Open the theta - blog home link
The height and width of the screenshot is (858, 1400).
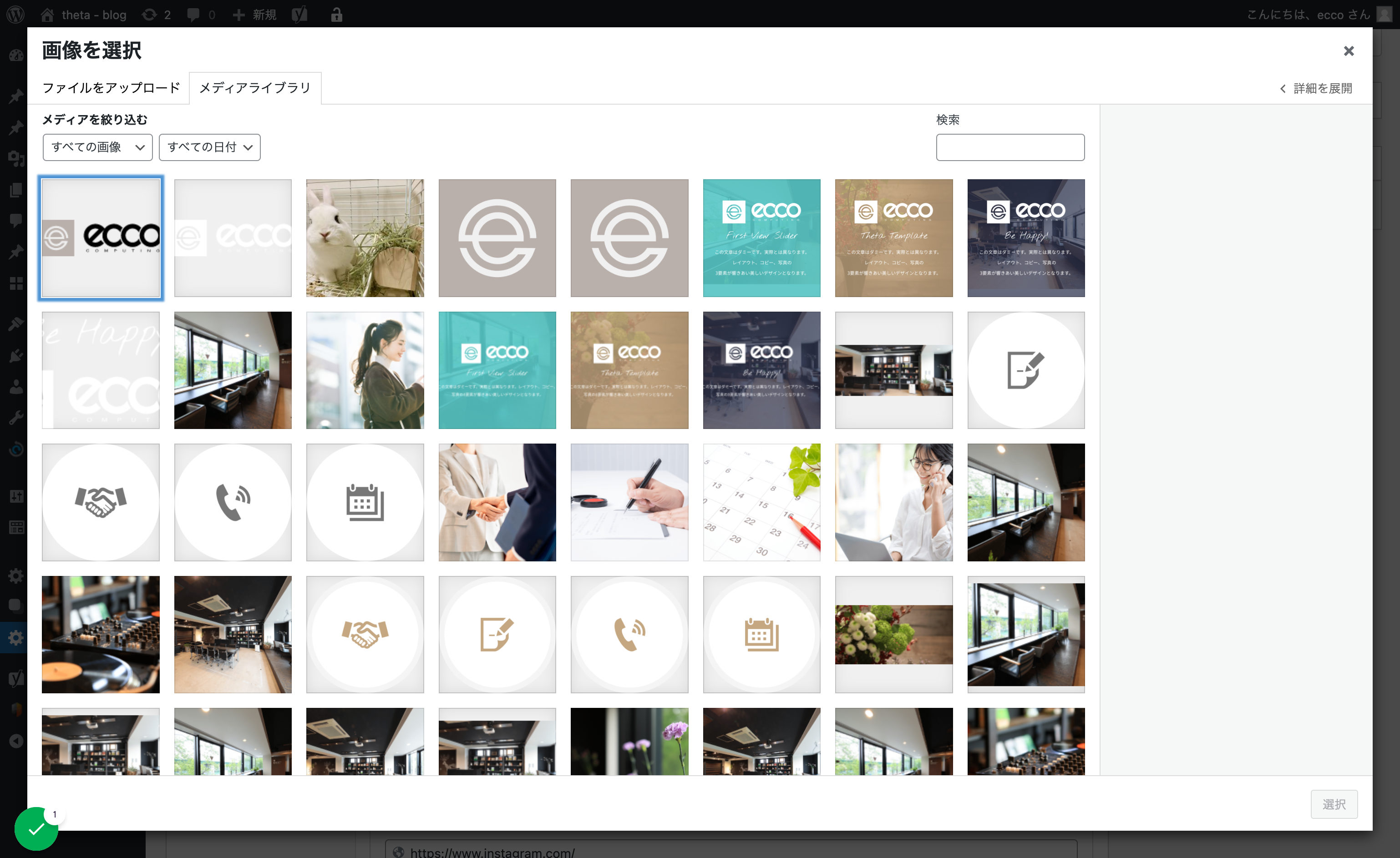point(84,14)
